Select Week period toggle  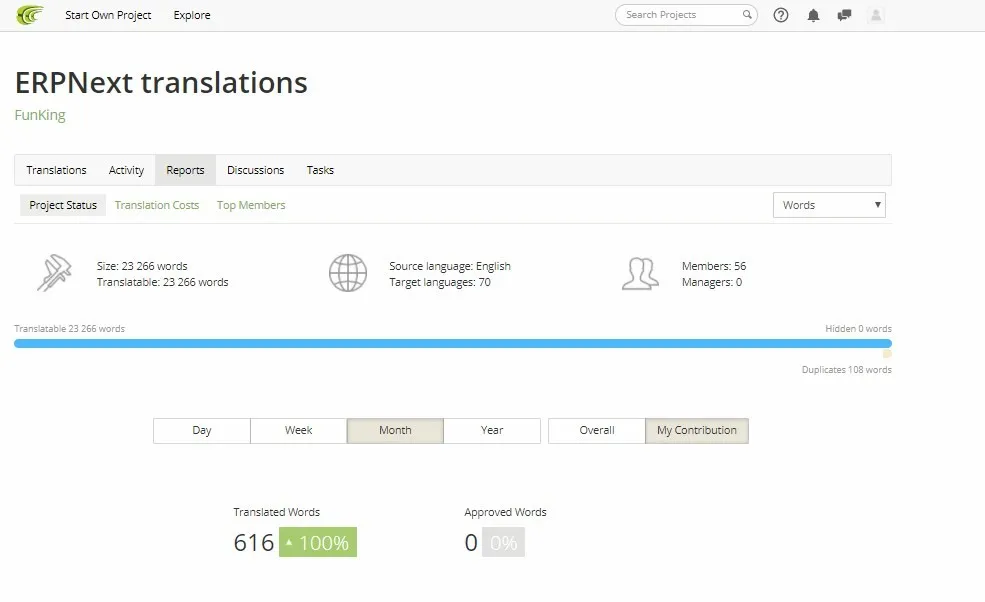[x=298, y=430]
